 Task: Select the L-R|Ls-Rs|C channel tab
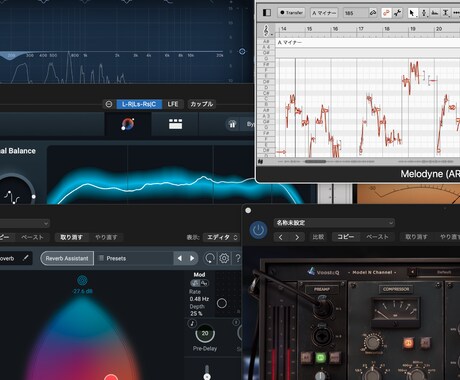pos(139,104)
